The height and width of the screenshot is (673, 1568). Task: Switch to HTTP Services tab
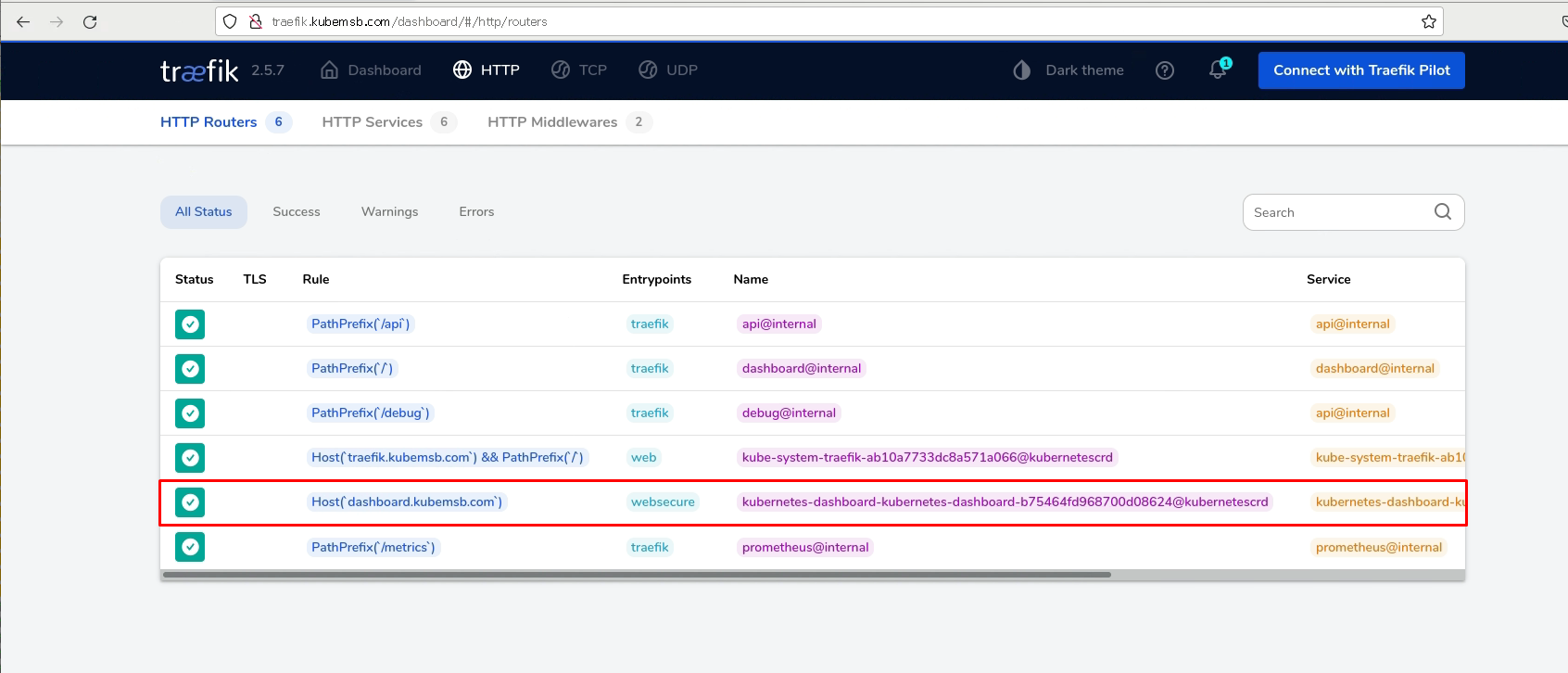point(373,122)
